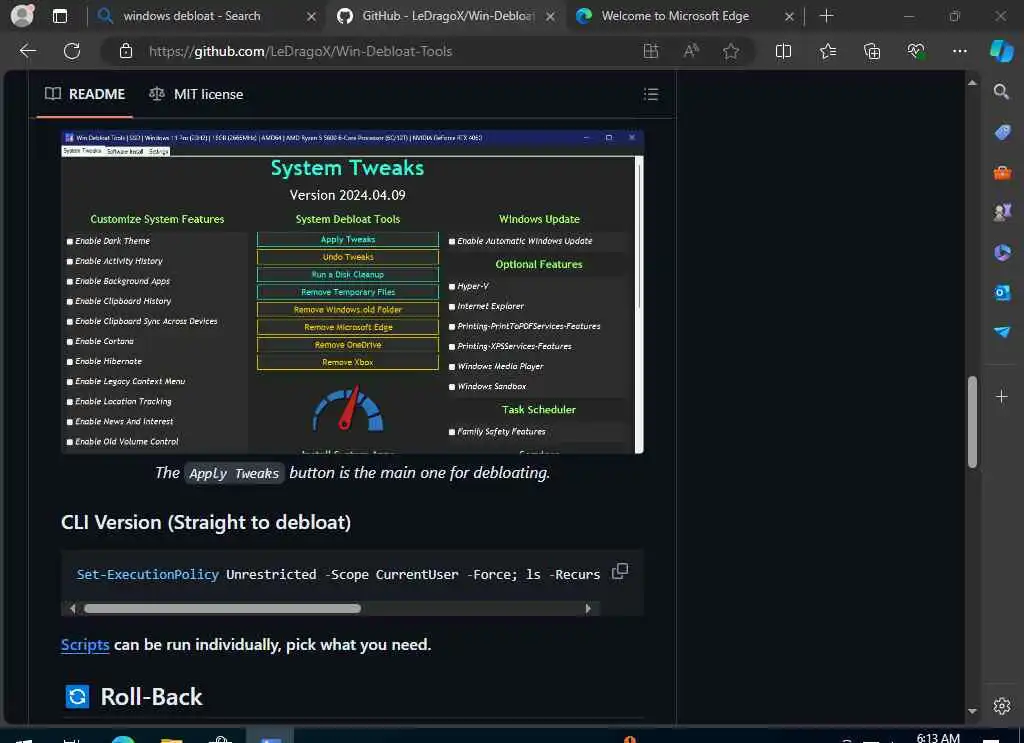Click the Set-ExecutionPolicy command text
The image size is (1024, 743).
coord(148,575)
